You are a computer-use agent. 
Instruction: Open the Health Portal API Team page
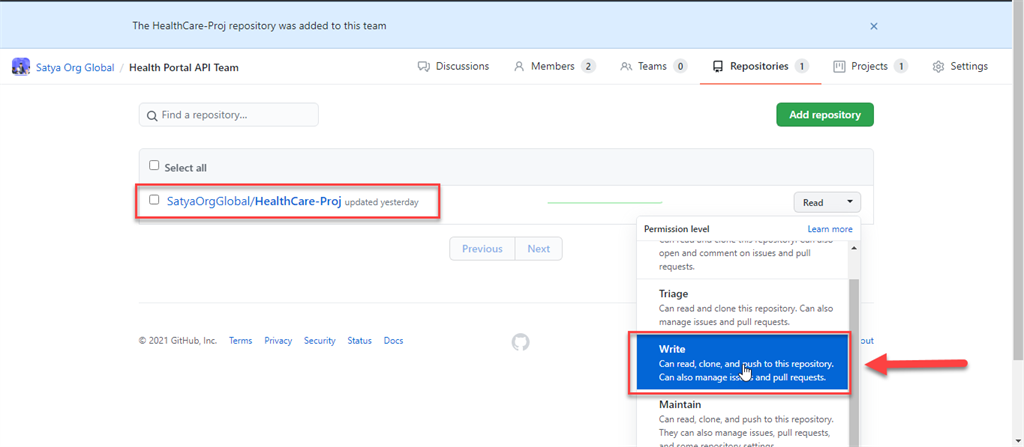(x=184, y=67)
